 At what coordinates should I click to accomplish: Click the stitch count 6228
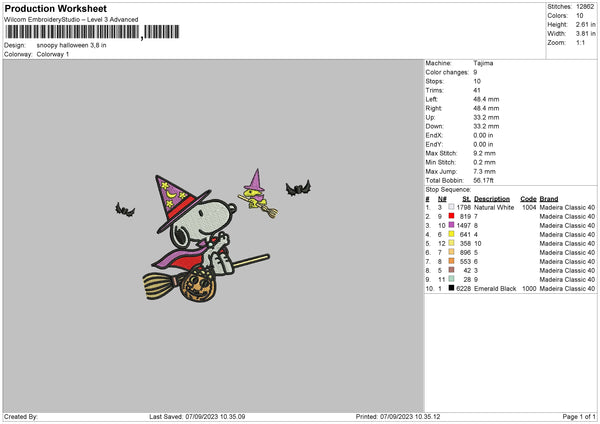pos(463,289)
